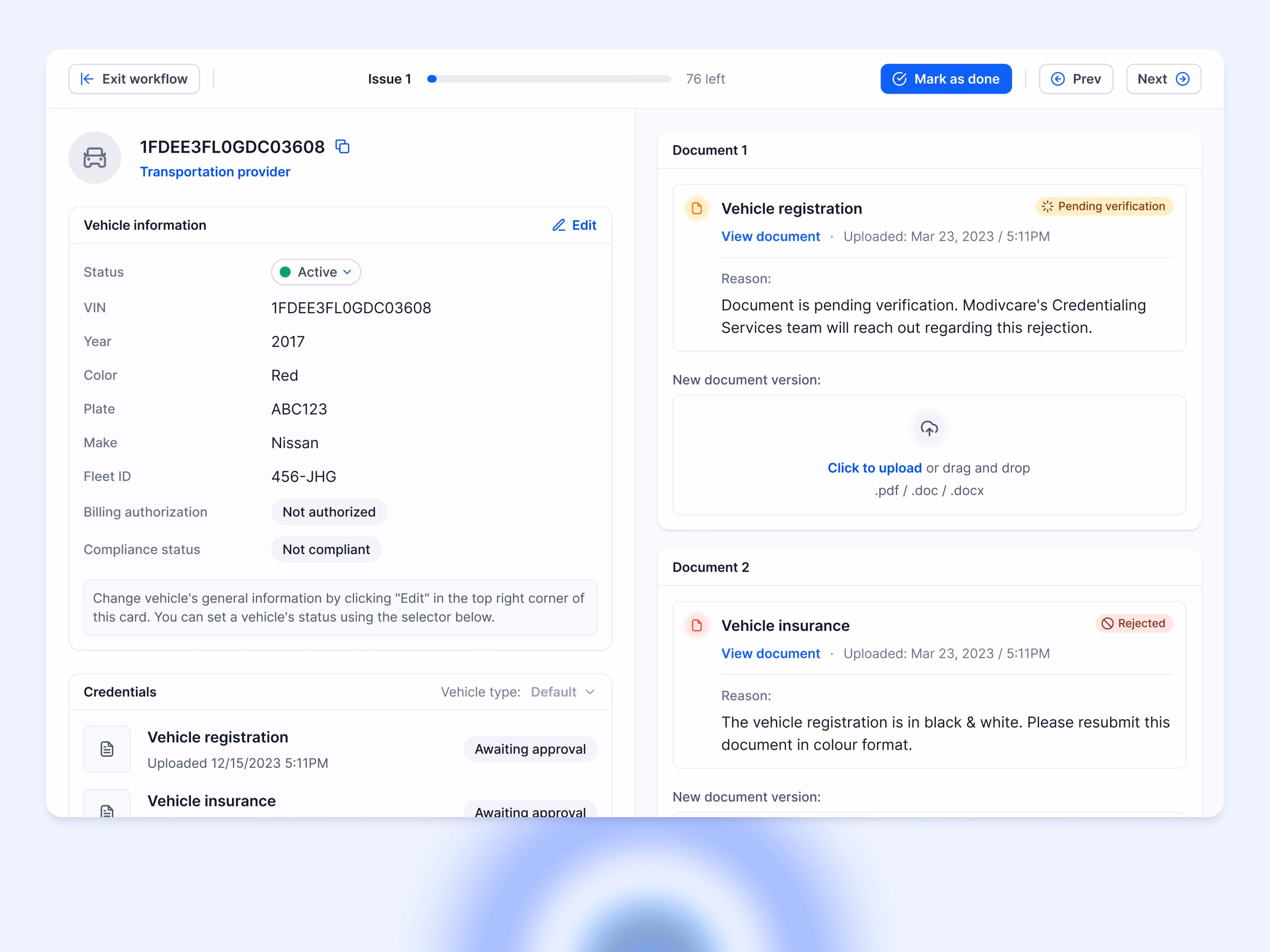
Task: Open the Transportation provider link
Action: coord(215,172)
